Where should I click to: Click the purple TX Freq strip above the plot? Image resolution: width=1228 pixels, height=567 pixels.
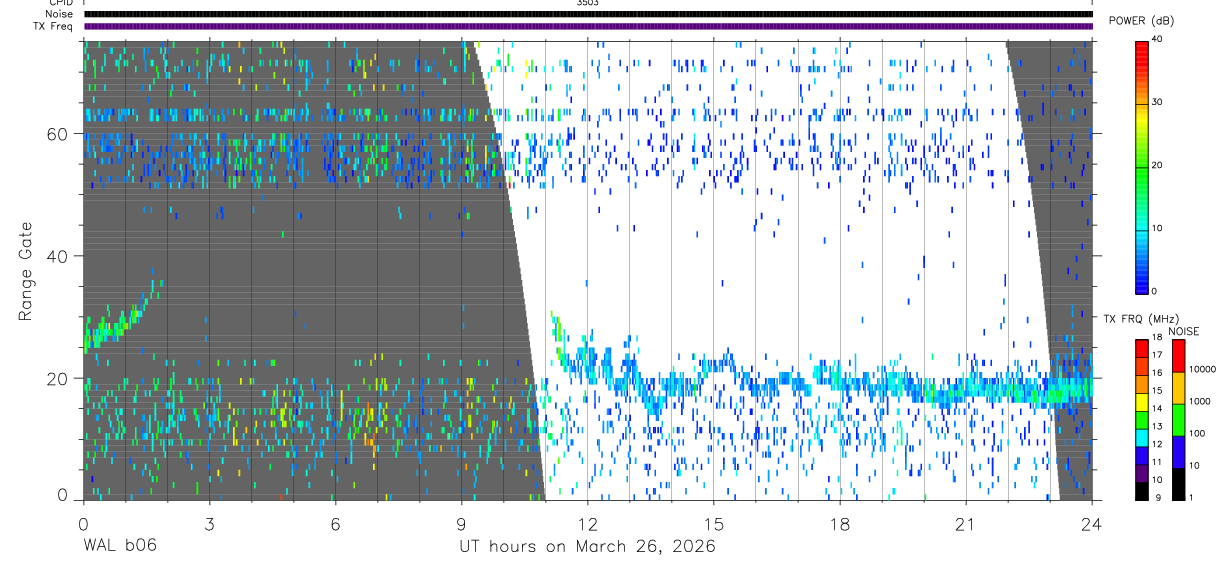pos(588,26)
